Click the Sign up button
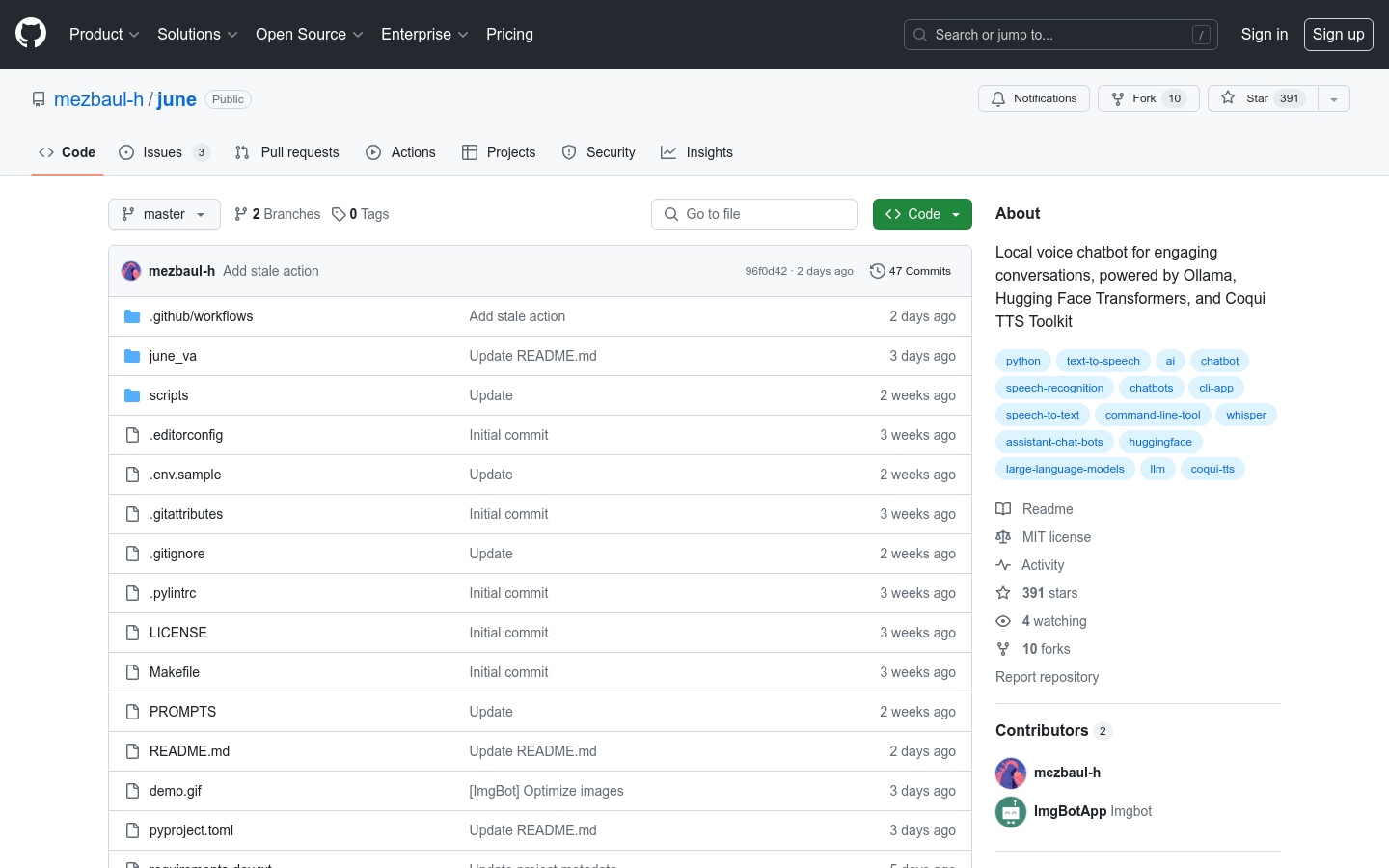This screenshot has width=1389, height=868. (x=1338, y=34)
